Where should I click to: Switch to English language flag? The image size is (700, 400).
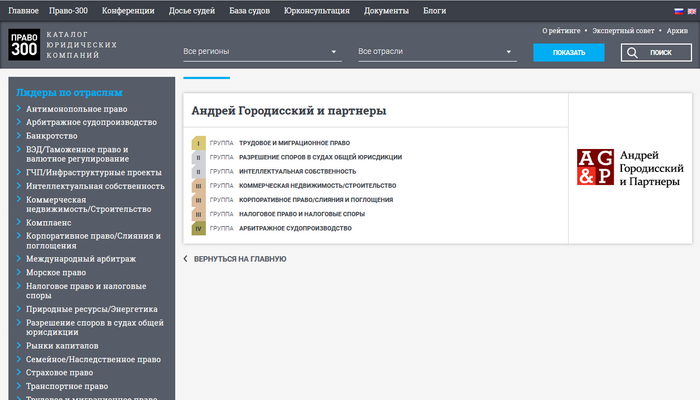pos(692,11)
